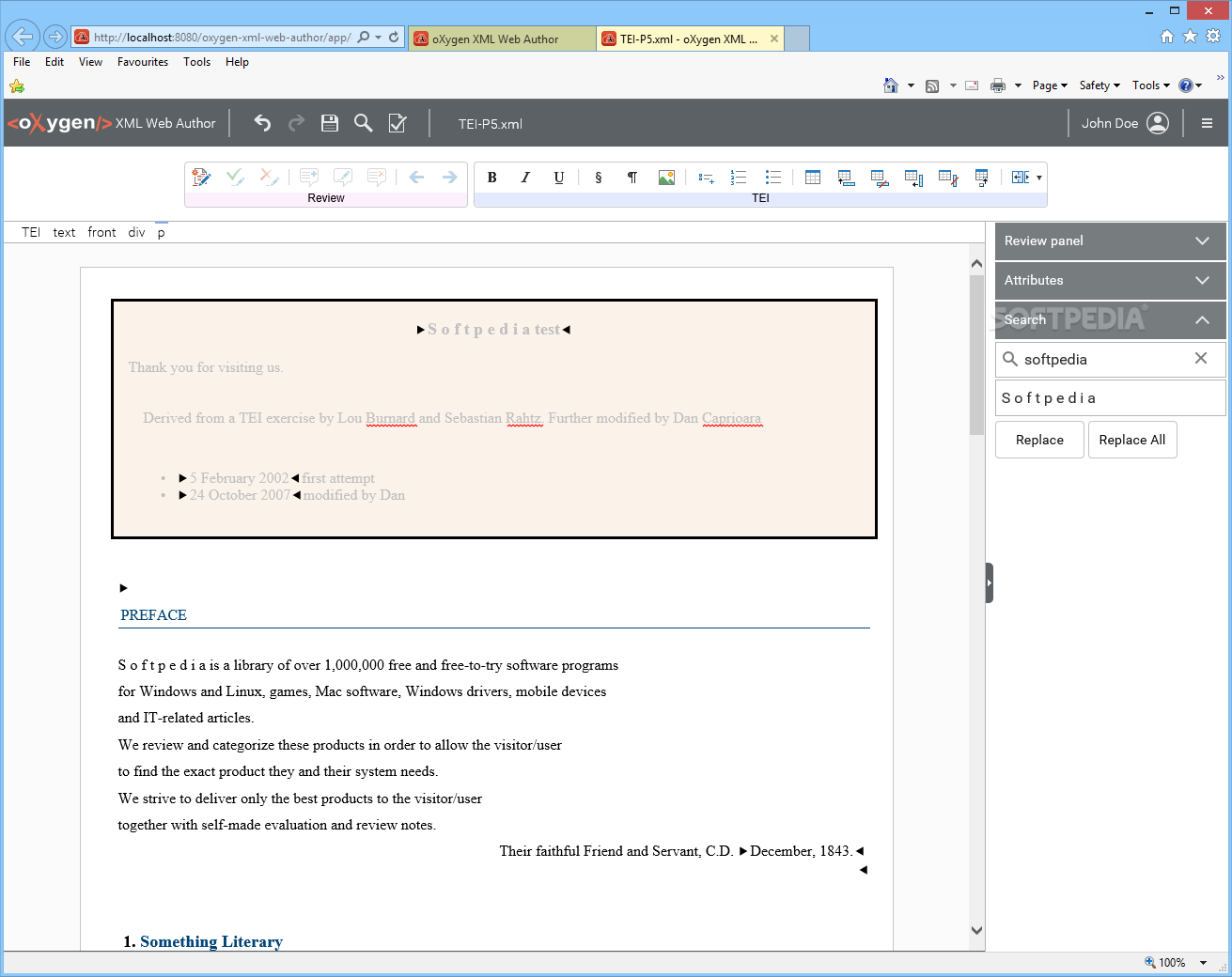This screenshot has width=1232, height=977.
Task: Click the oXygen XML Web Author logo
Action: point(111,123)
